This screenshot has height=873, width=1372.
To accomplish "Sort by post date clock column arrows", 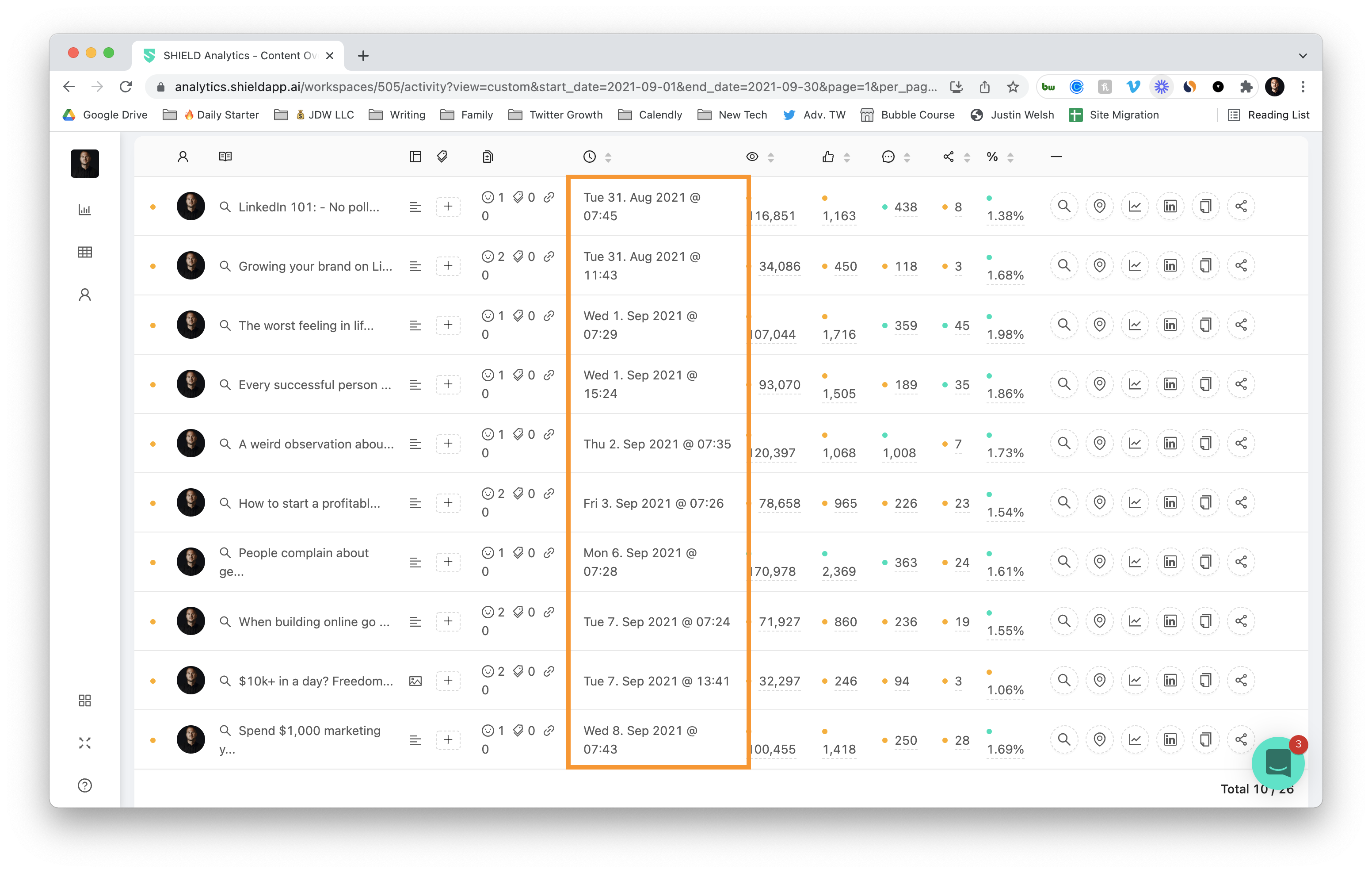I will tap(608, 157).
